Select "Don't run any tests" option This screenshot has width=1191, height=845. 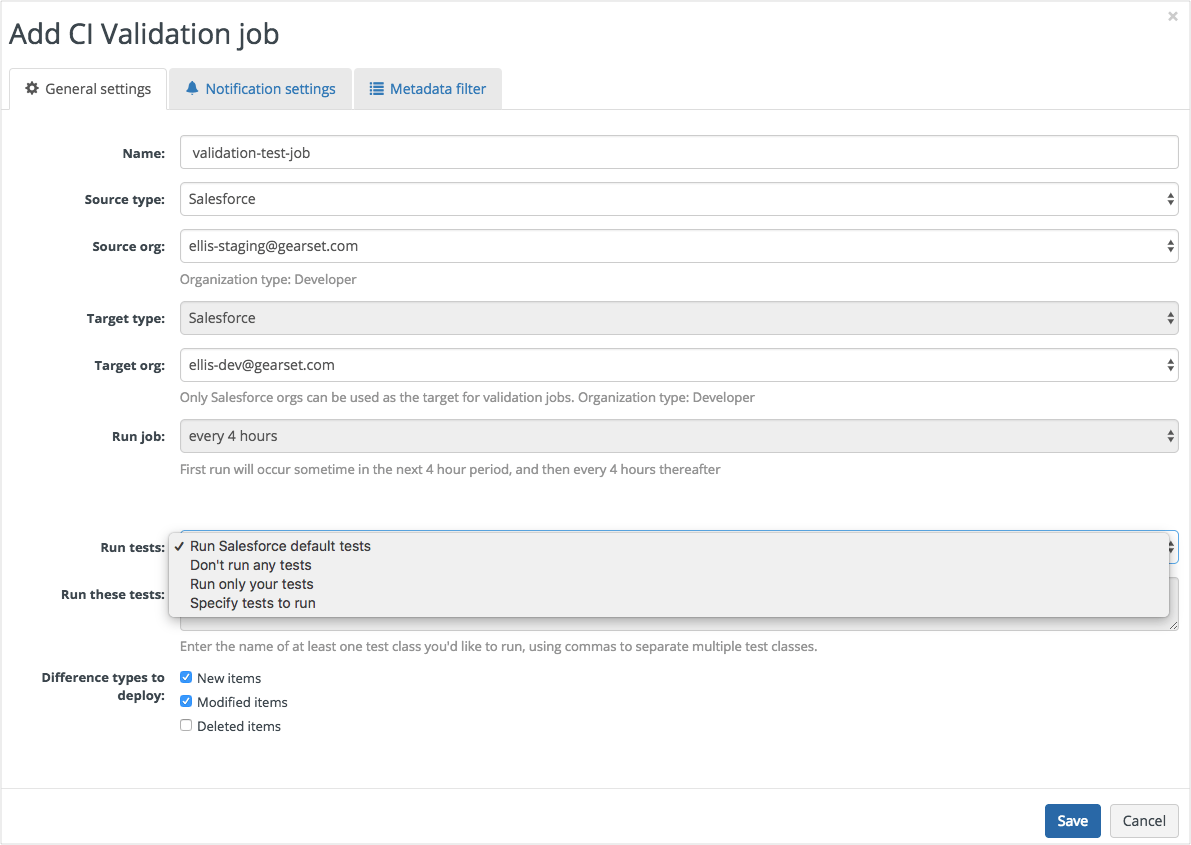[x=251, y=565]
